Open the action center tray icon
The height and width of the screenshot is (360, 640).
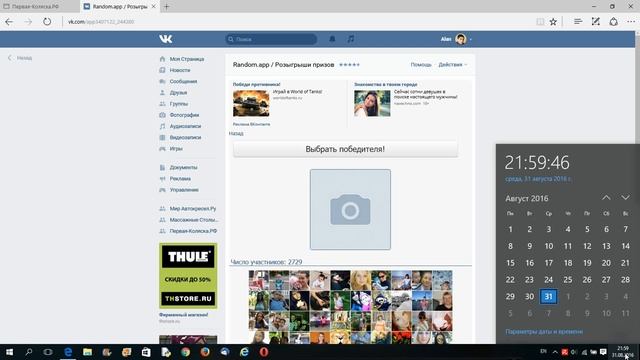click(603, 352)
